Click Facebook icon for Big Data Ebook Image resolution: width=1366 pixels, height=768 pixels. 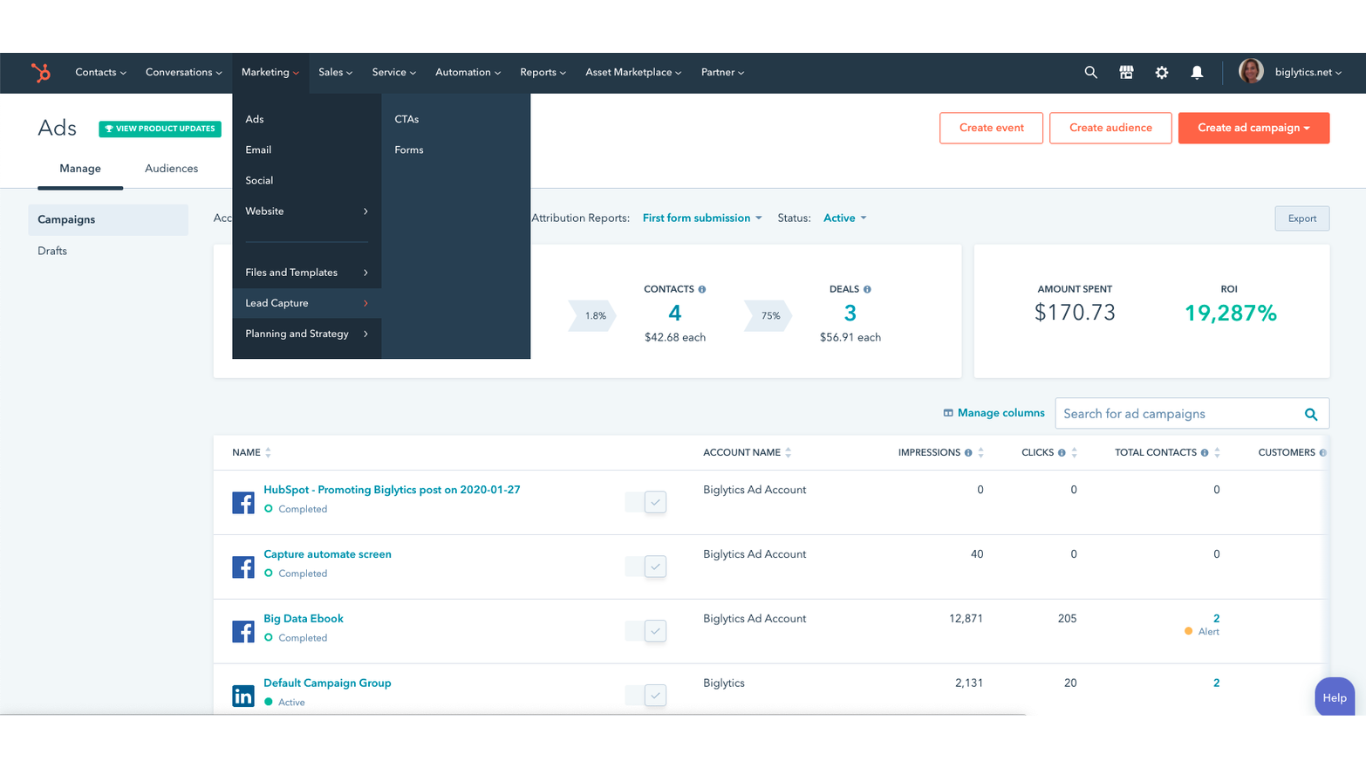243,631
